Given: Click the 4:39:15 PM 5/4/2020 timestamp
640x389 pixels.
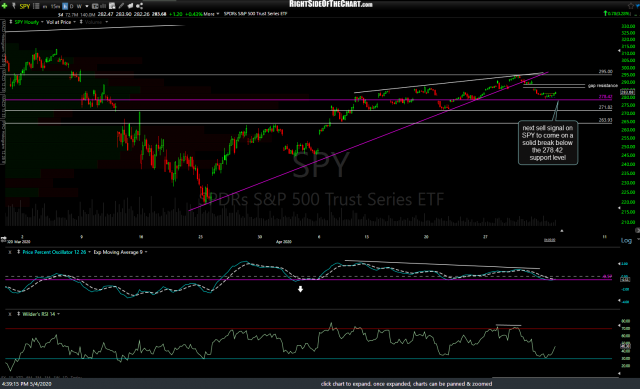Looking at the screenshot, I should pos(27,384).
